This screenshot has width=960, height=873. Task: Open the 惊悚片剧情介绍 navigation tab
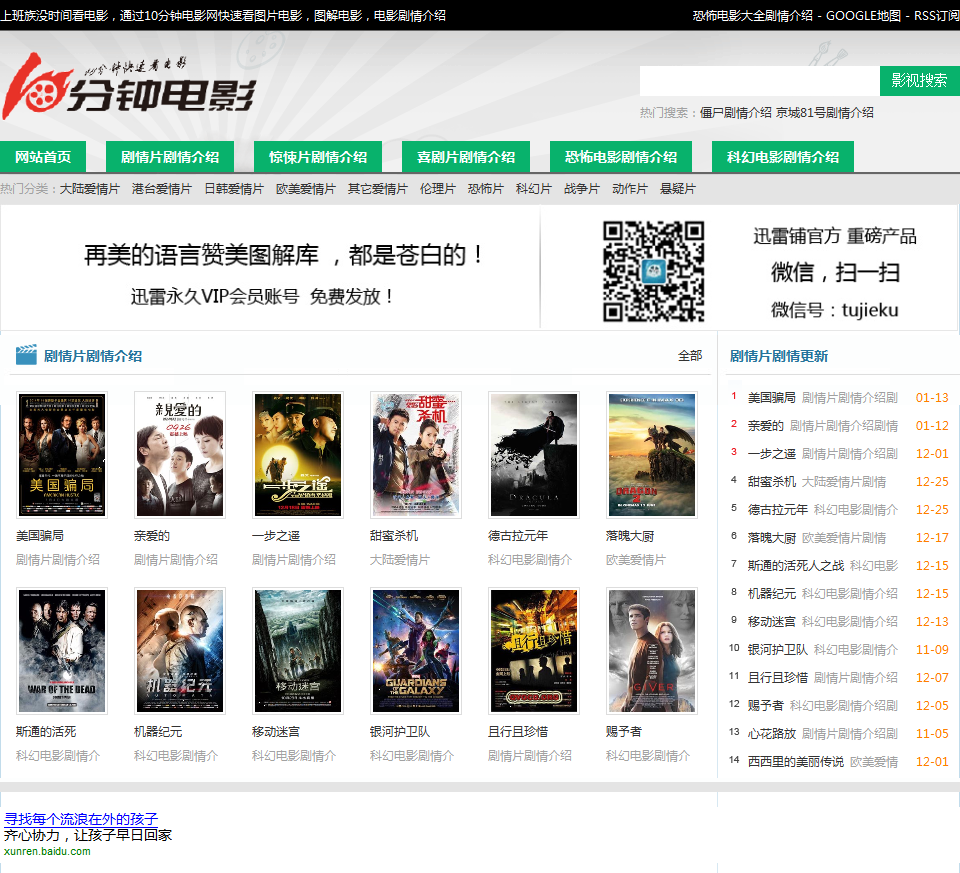coord(318,157)
